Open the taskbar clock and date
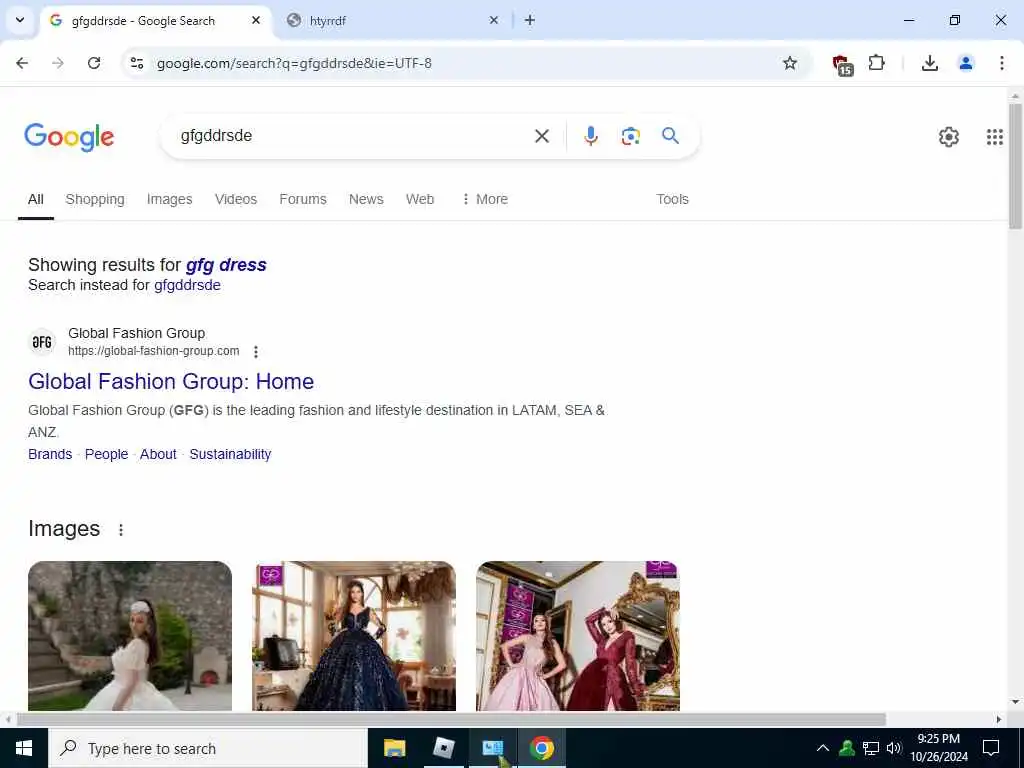 [x=939, y=748]
